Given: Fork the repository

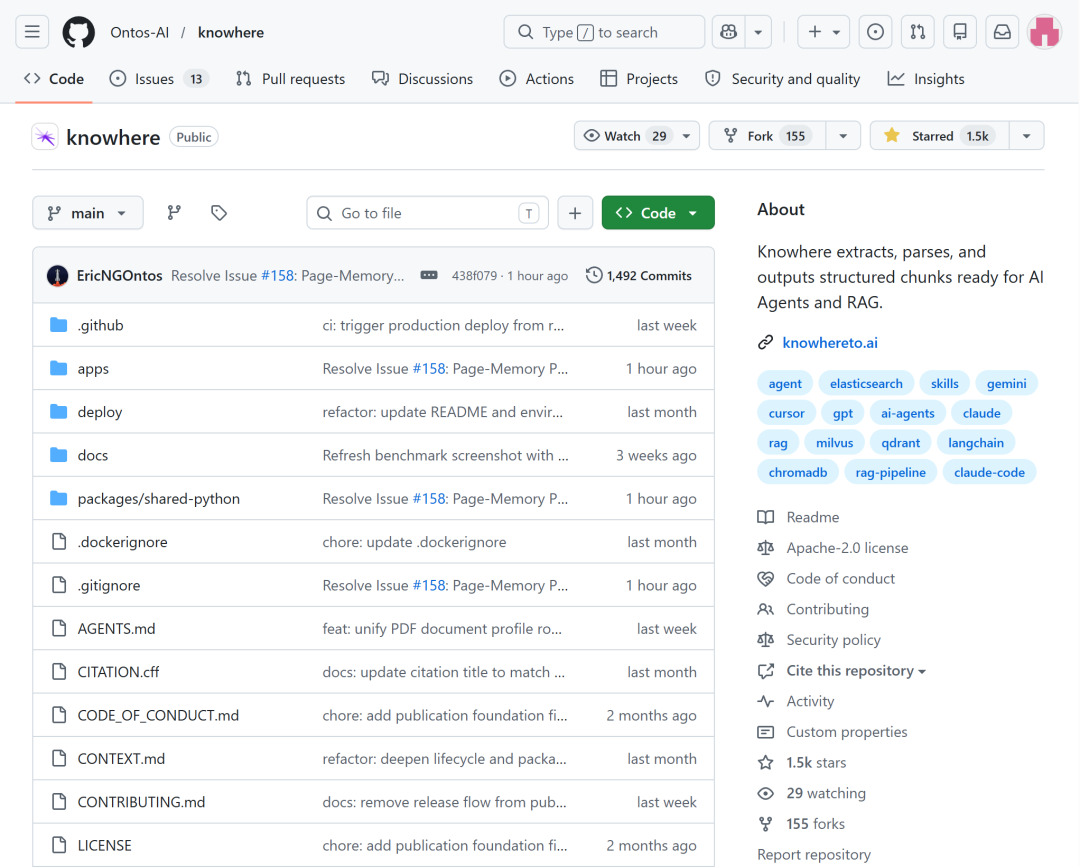Looking at the screenshot, I should tap(768, 136).
